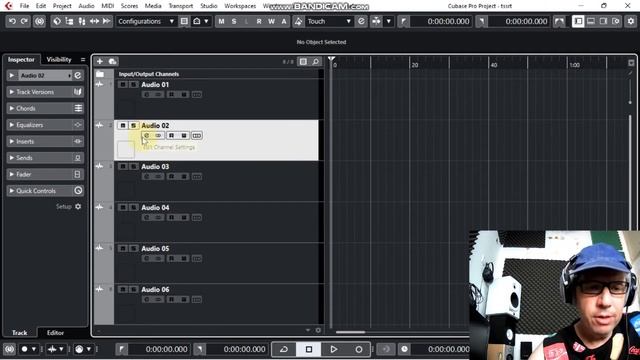This screenshot has height=360, width=640.
Task: Toggle the lower zone visibility button
Action: click(591, 21)
